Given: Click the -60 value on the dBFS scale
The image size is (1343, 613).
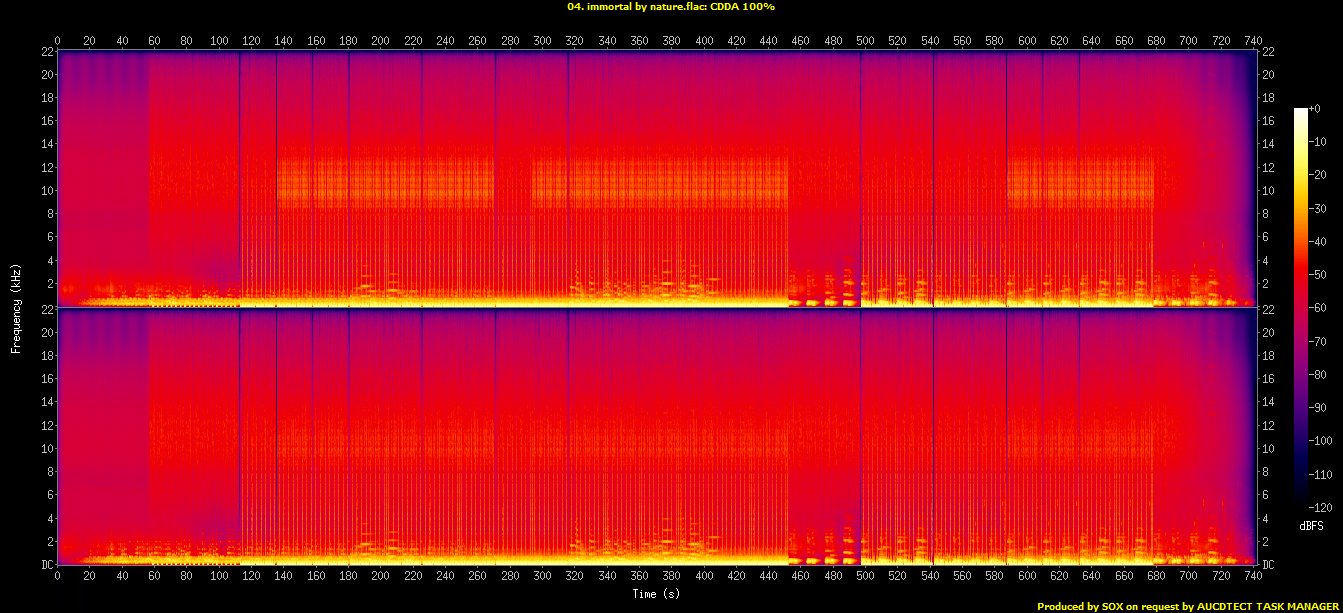Looking at the screenshot, I should tap(1319, 309).
